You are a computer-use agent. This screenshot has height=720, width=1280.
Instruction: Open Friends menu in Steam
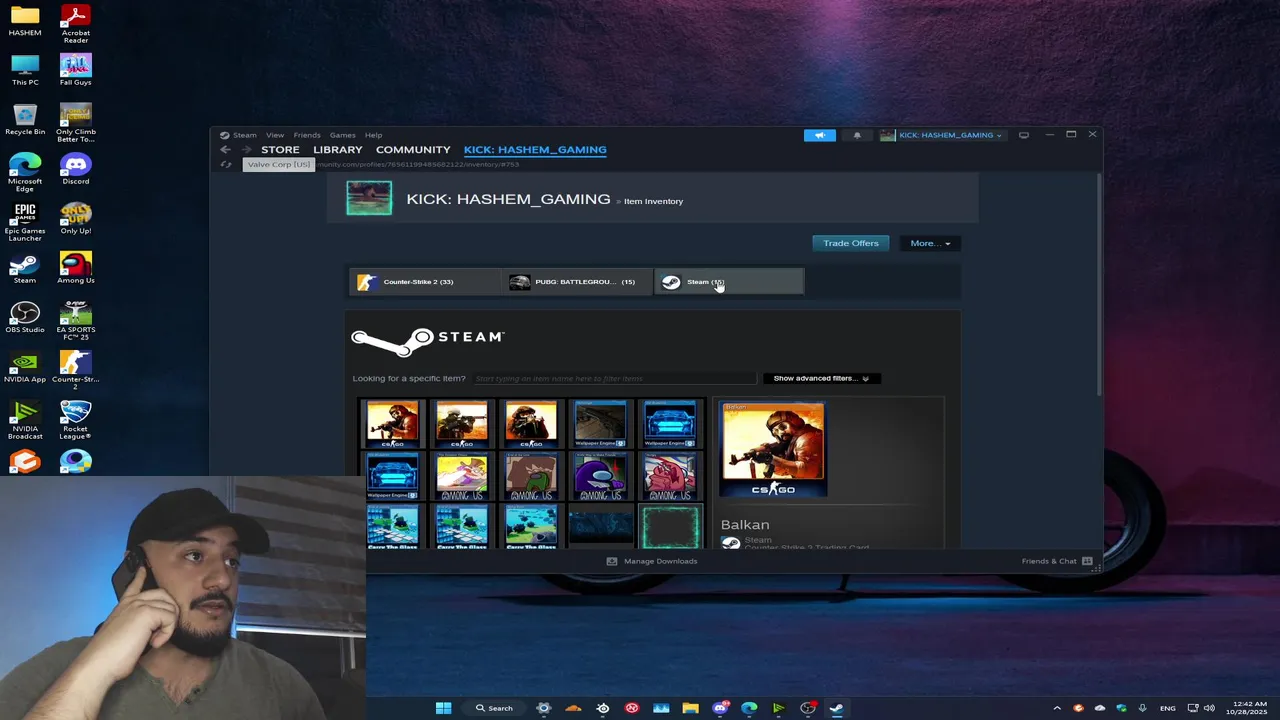[307, 135]
